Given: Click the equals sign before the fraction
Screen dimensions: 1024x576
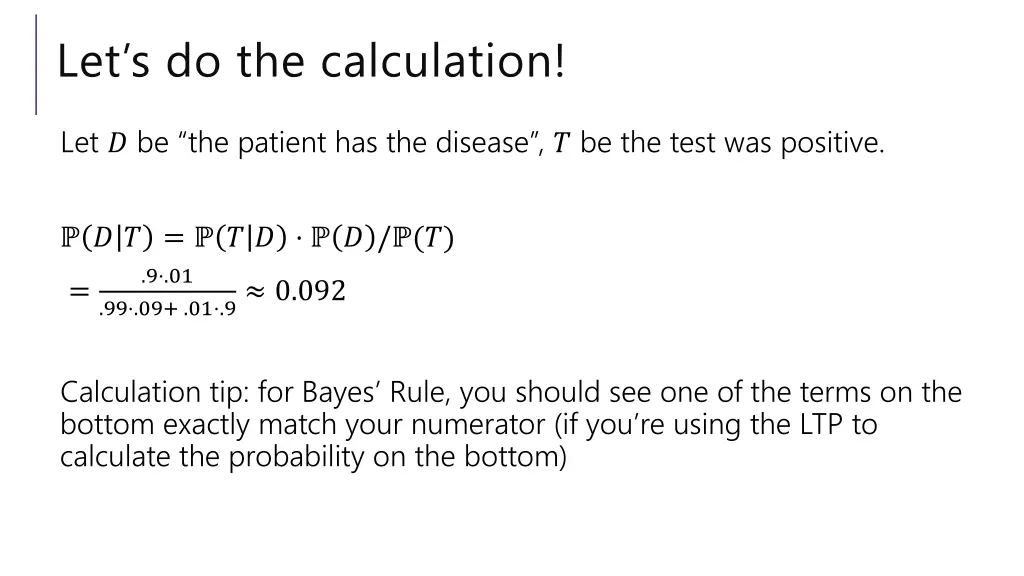Looking at the screenshot, I should (77, 292).
